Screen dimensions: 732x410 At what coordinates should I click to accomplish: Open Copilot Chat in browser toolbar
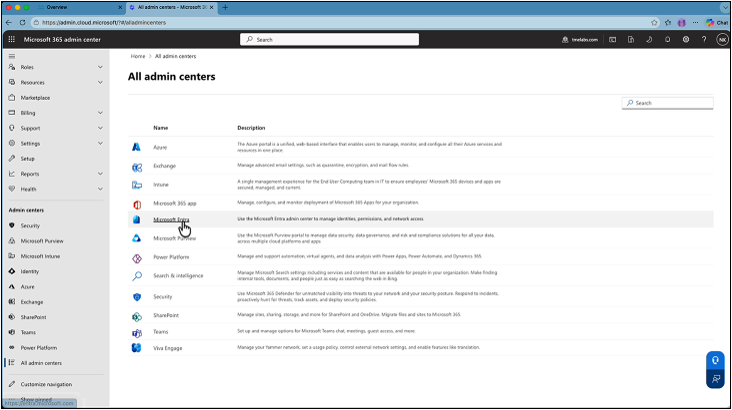click(x=717, y=22)
